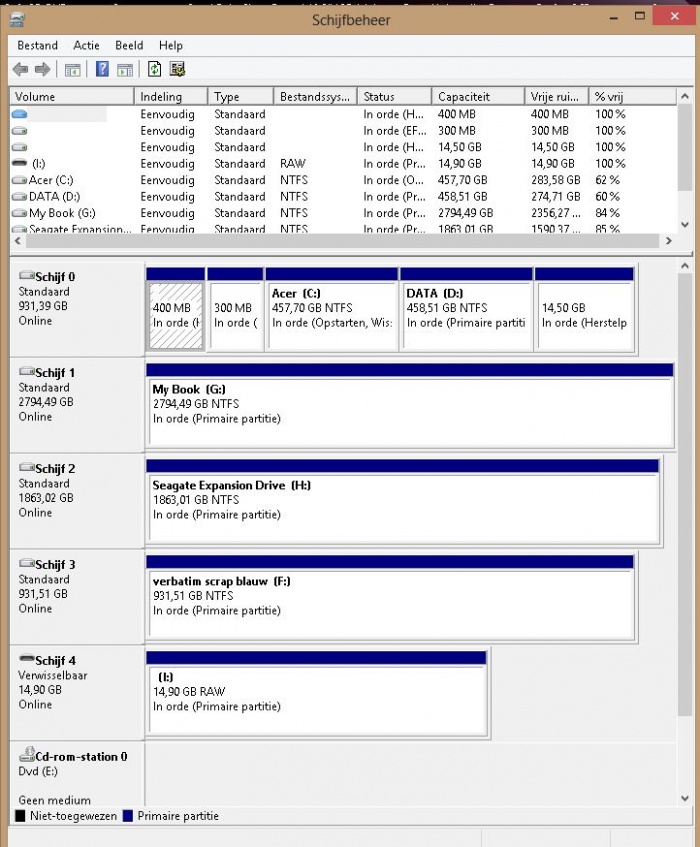Click the disk map scroll-down arrow
This screenshot has height=847, width=700.
tap(685, 798)
